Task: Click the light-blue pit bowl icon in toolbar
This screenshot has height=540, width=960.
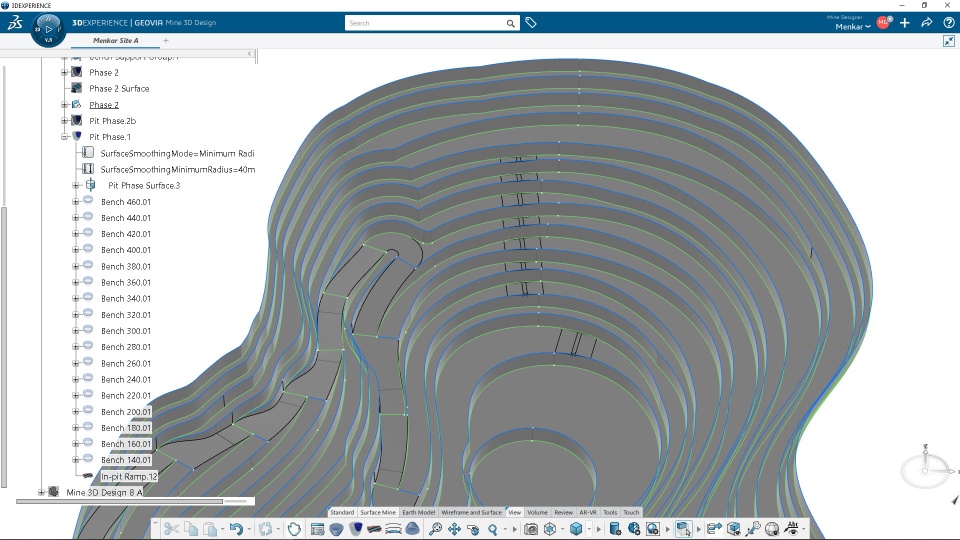Action: pyautogui.click(x=336, y=529)
